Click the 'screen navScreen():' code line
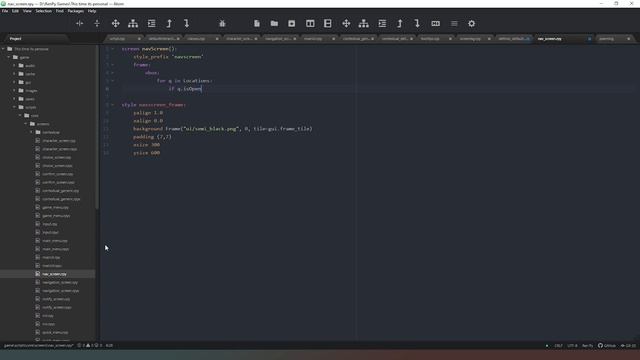 pos(149,49)
